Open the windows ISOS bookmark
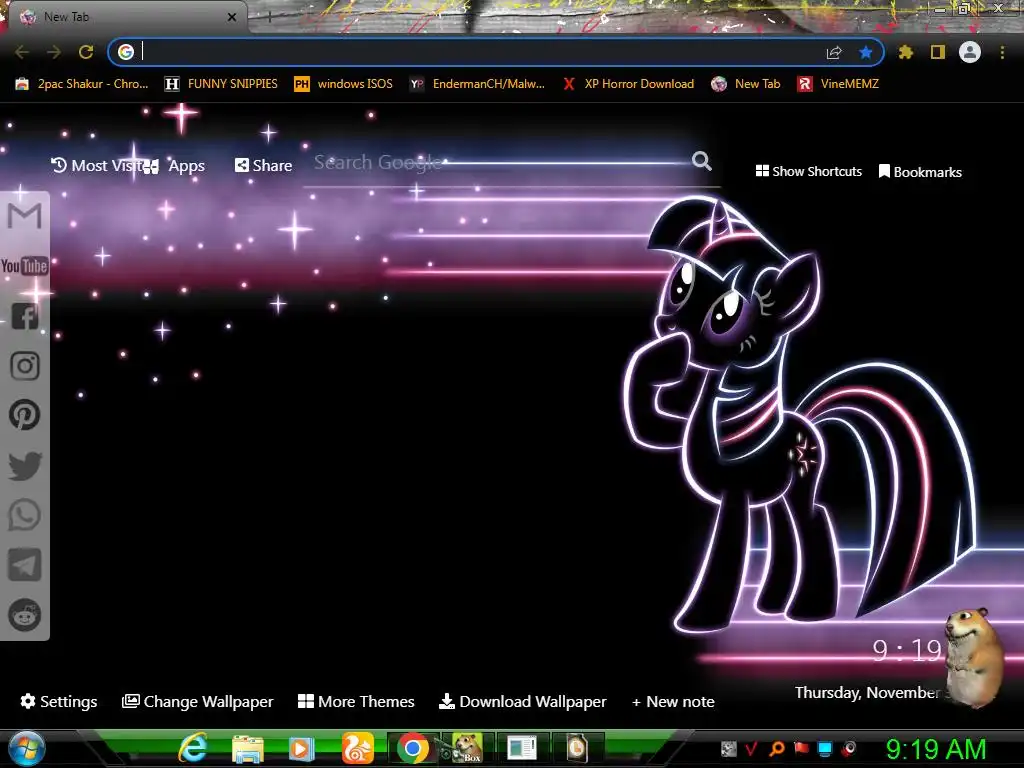This screenshot has width=1024, height=768. coord(344,84)
